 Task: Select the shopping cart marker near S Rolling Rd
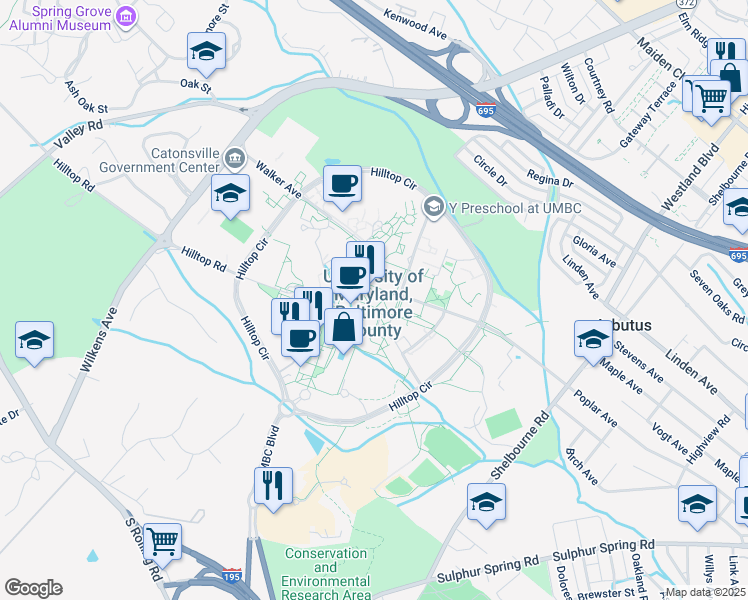(x=162, y=545)
